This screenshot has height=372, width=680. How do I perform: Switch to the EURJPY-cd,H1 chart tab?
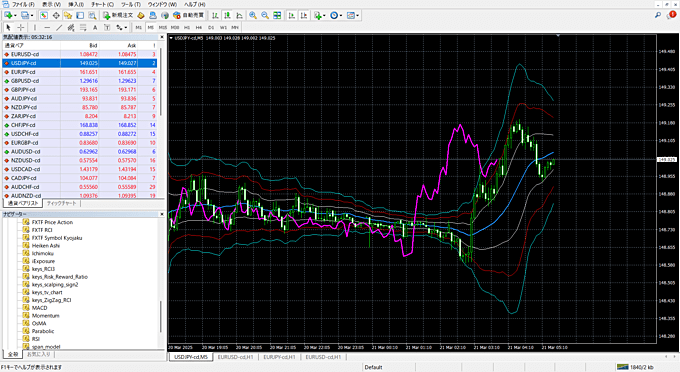[x=279, y=357]
